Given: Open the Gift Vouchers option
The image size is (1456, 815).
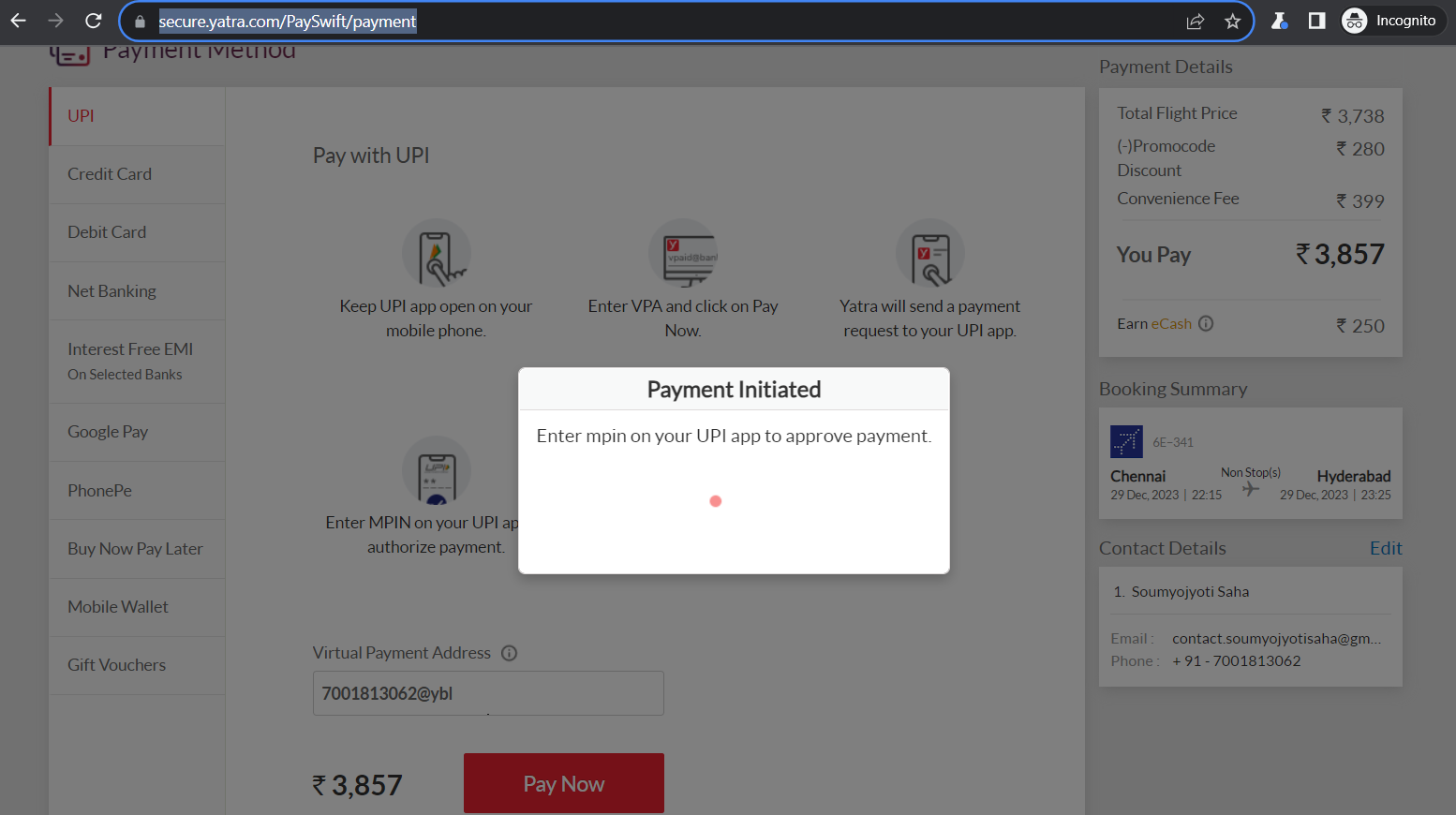Looking at the screenshot, I should tap(137, 665).
